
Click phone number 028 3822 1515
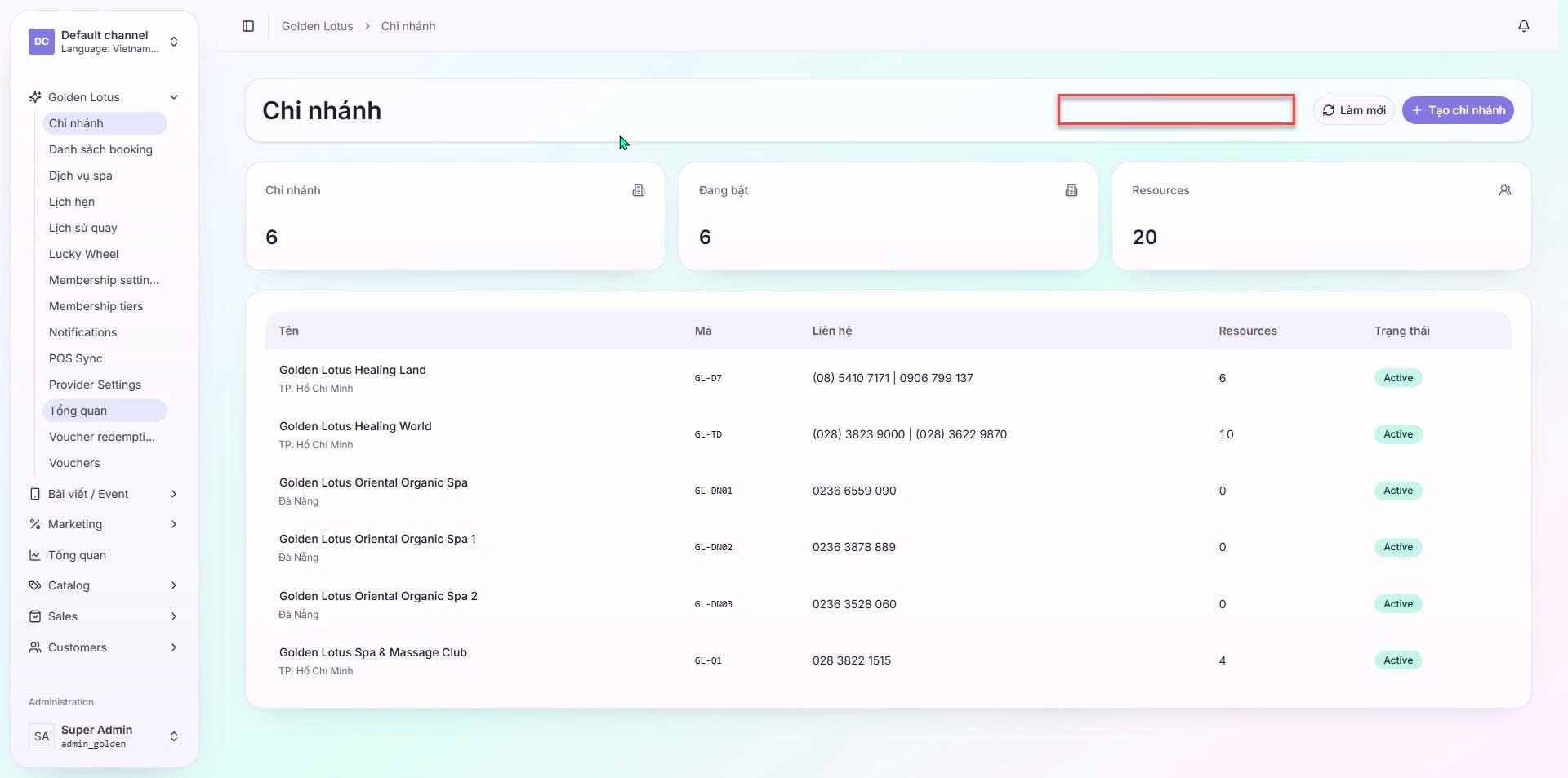[x=852, y=660]
